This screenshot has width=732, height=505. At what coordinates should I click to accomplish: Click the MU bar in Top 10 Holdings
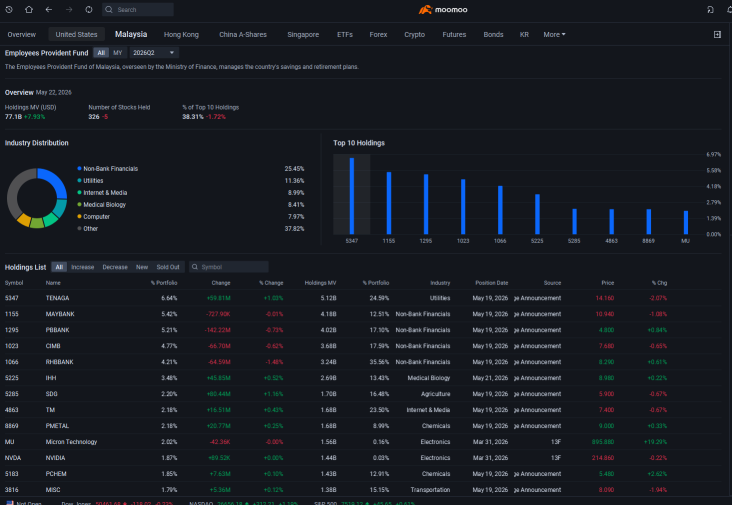point(686,222)
